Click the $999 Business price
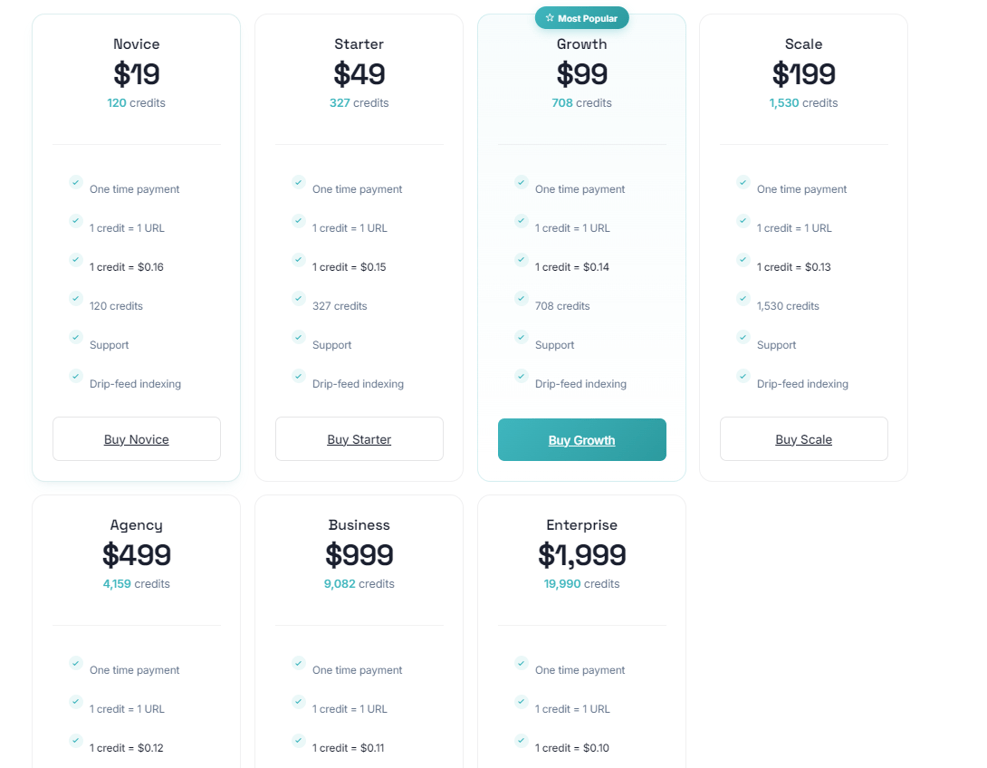The width and height of the screenshot is (987, 768). click(359, 555)
